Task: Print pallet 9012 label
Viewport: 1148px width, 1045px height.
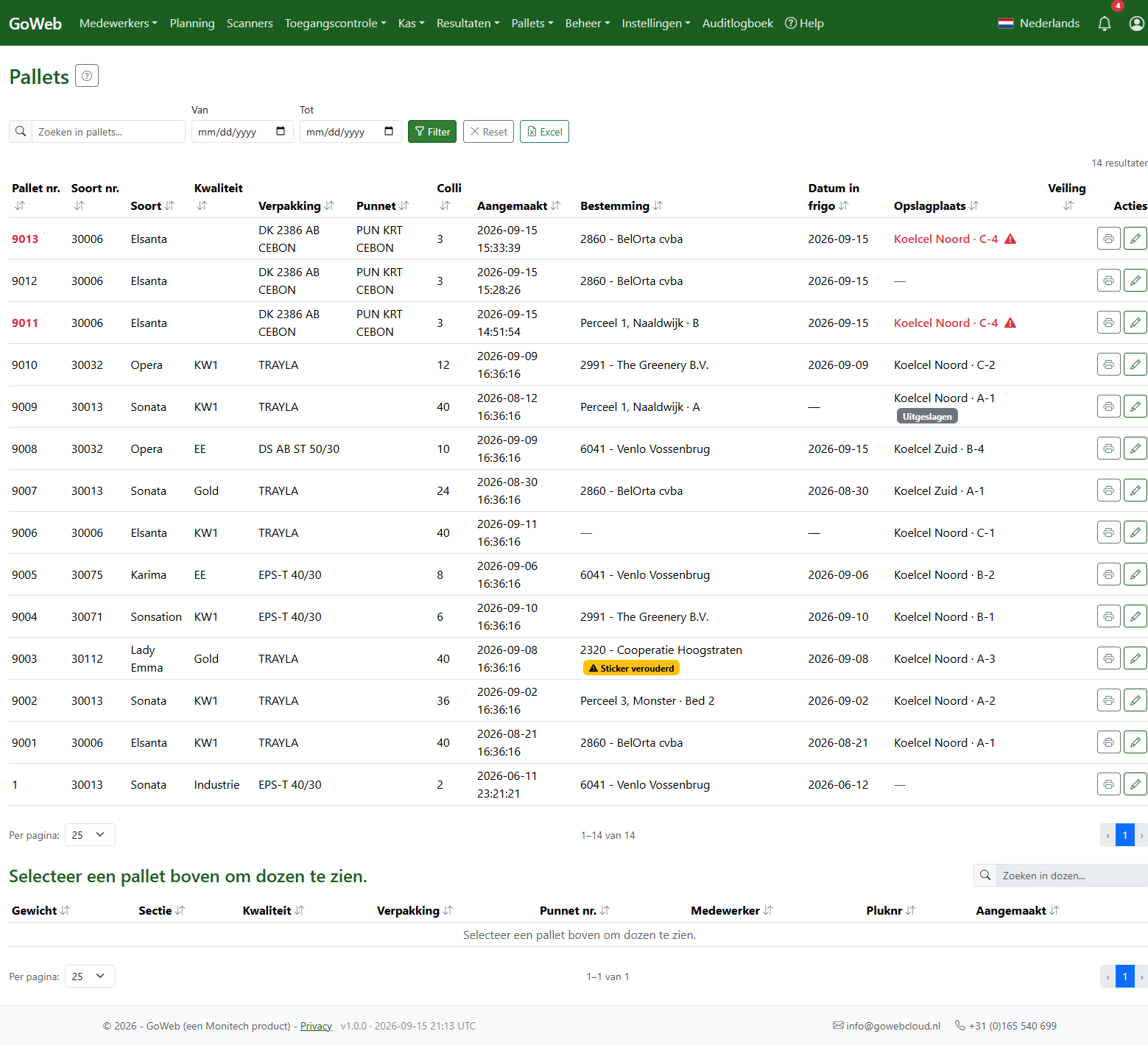Action: click(1108, 281)
